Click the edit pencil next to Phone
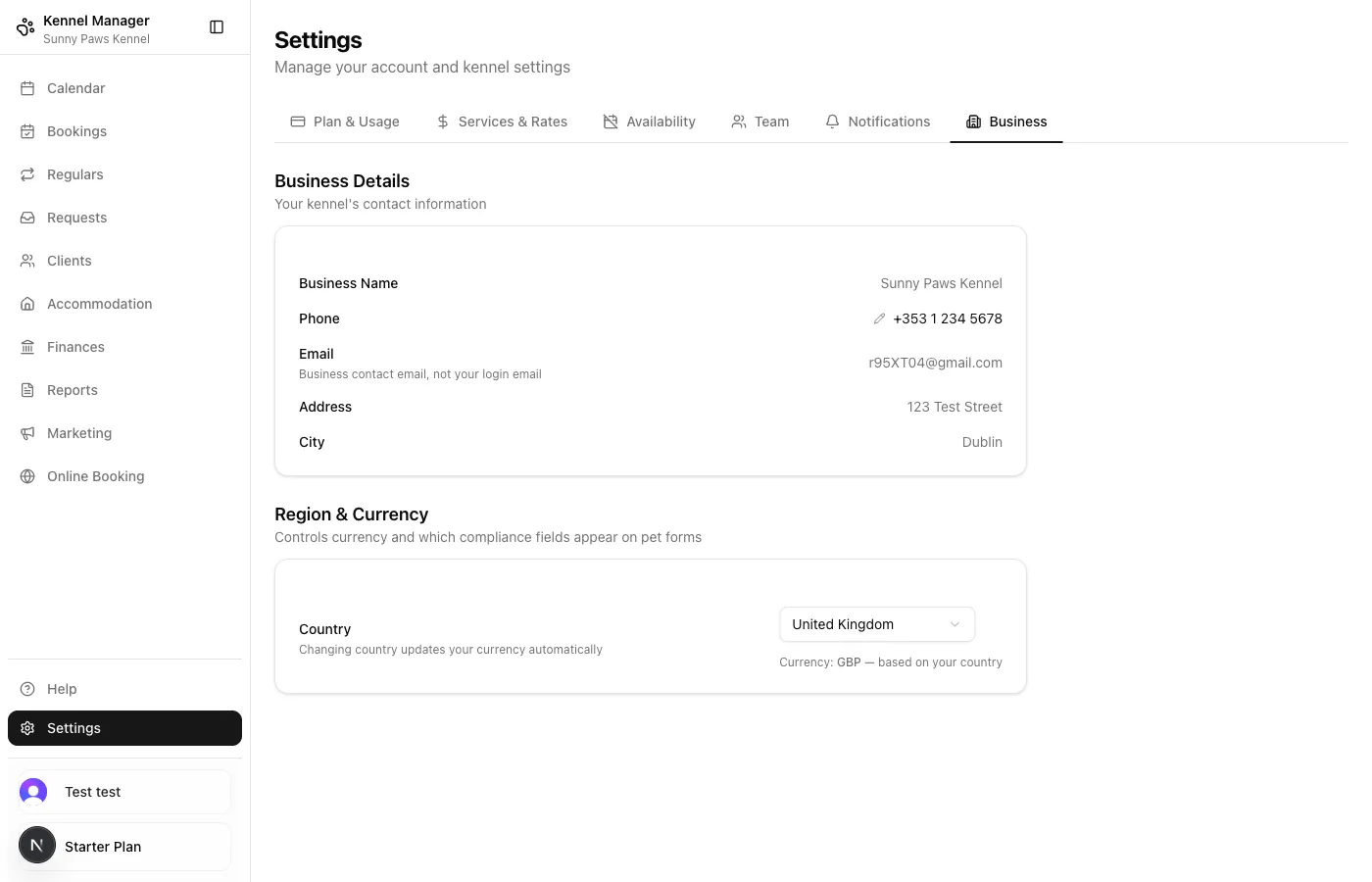Viewport: 1372px width, 882px height. pos(879,318)
